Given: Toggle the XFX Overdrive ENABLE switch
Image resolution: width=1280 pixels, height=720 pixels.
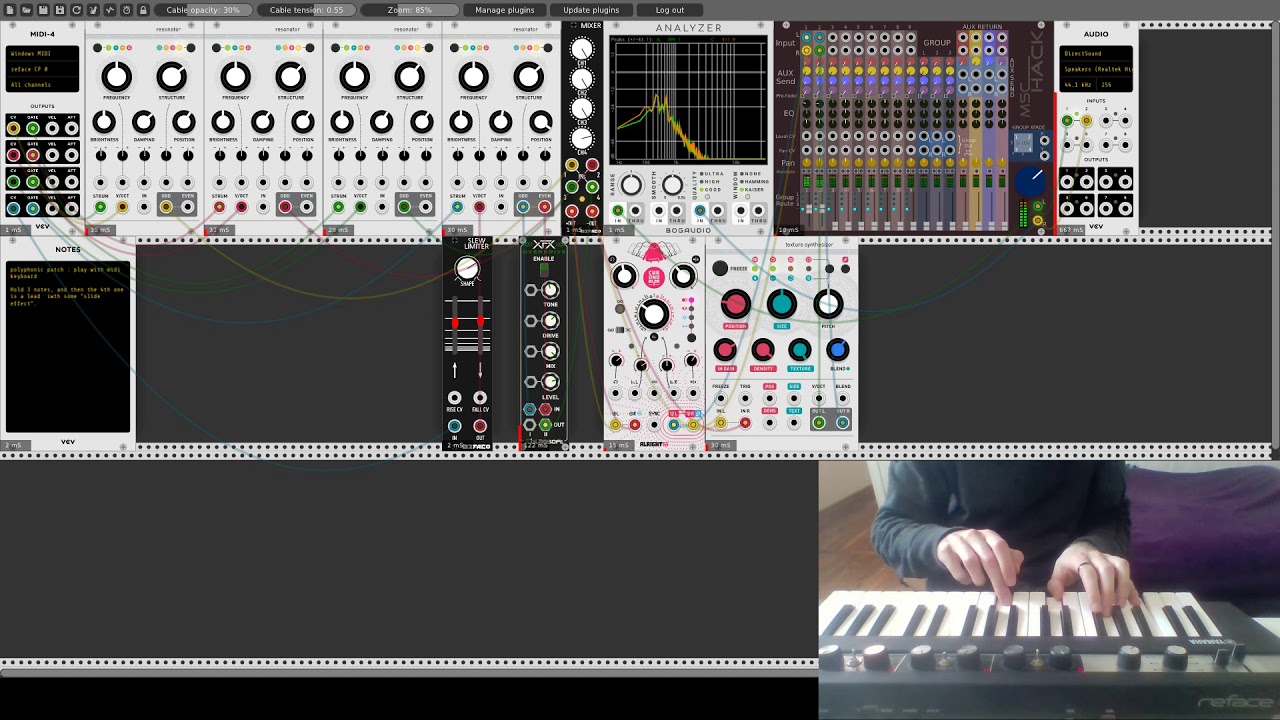Looking at the screenshot, I should click(543, 268).
